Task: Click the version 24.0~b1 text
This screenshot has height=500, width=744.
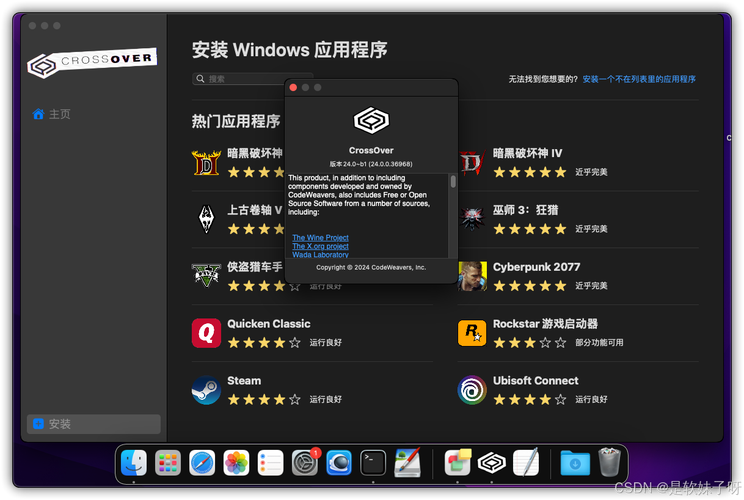Action: 371,164
